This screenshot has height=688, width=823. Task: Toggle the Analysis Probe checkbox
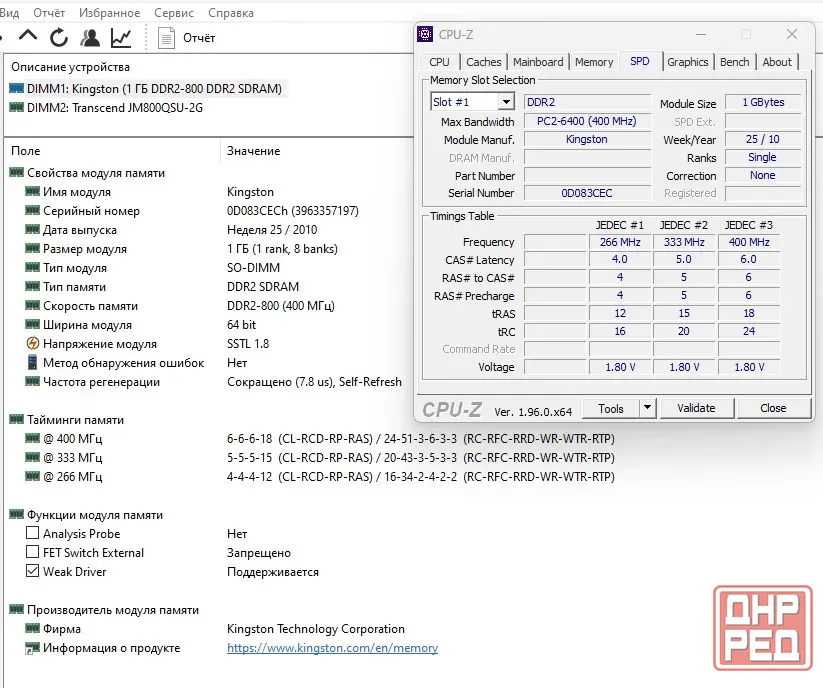click(33, 533)
